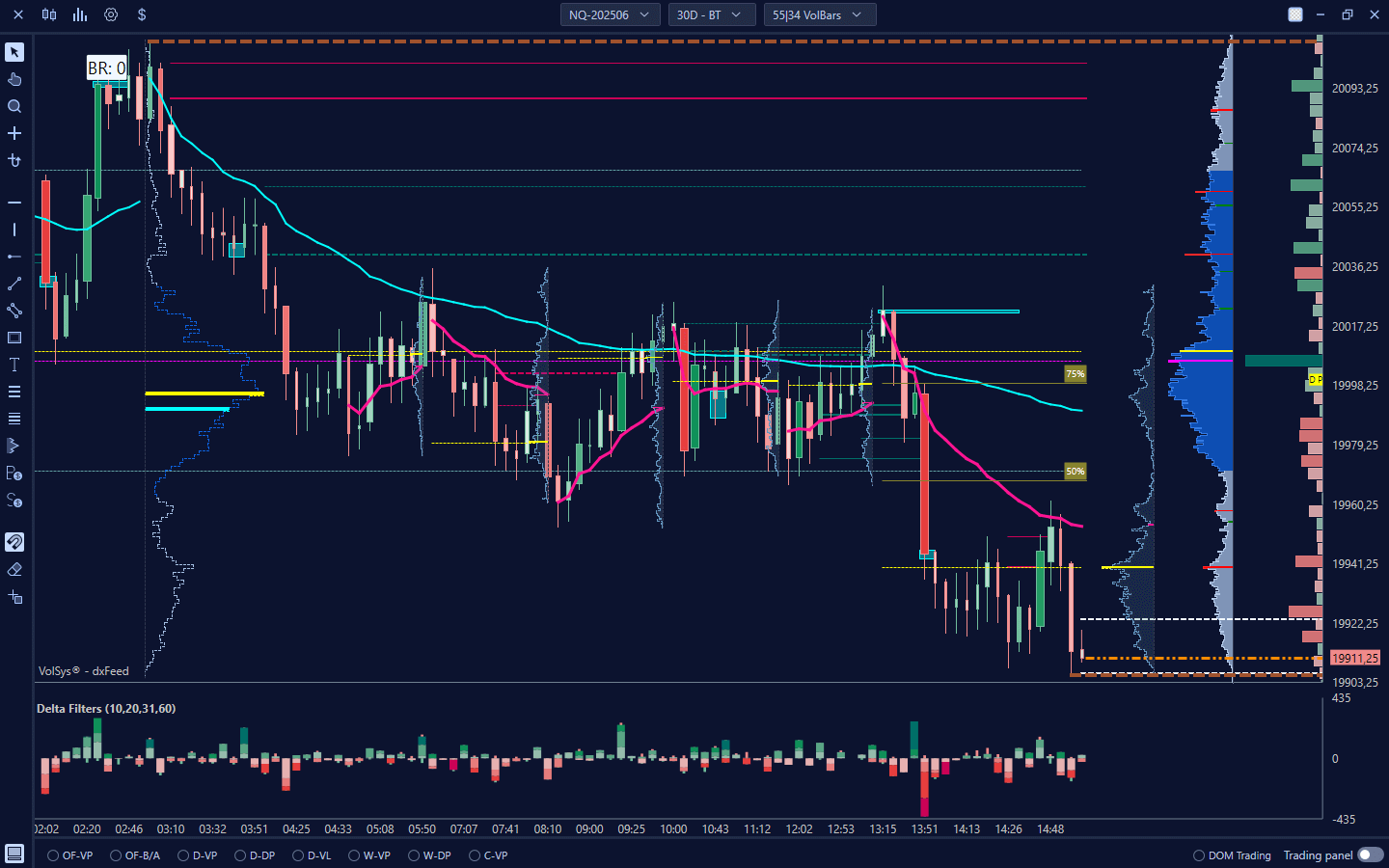
Task: Enable the DOM Trading option
Action: [x=1199, y=855]
